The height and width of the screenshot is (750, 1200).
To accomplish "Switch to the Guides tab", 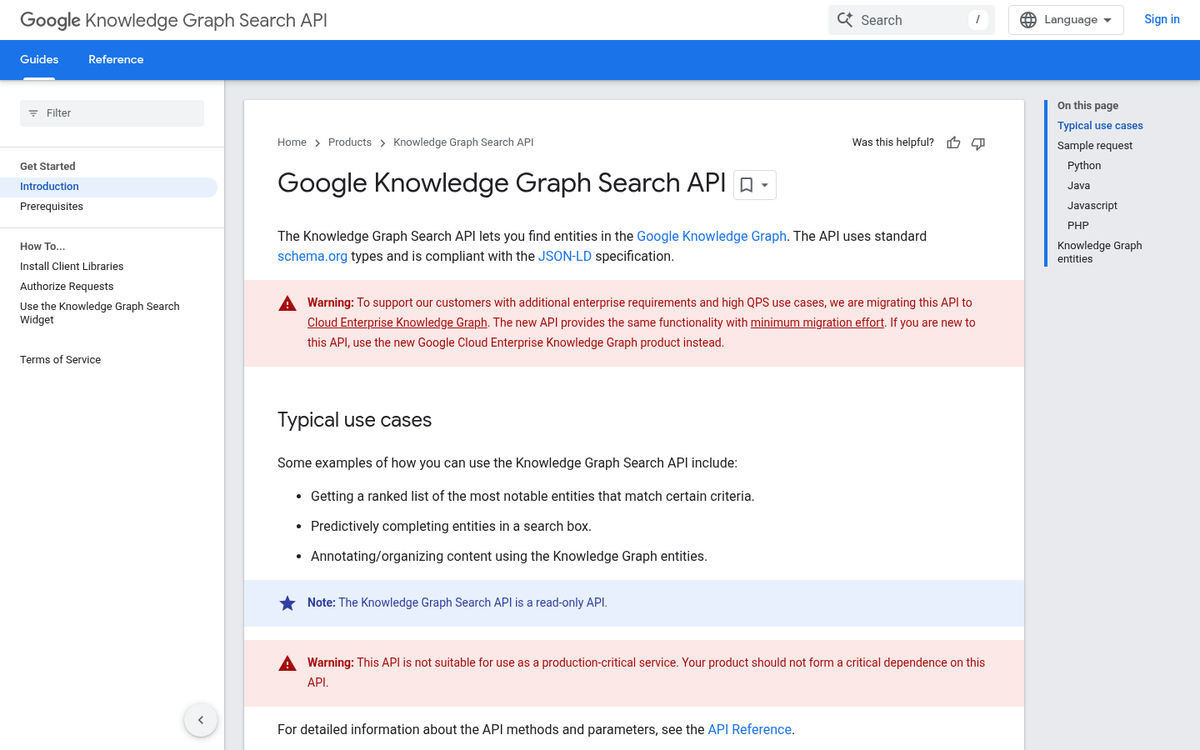I will (x=39, y=59).
